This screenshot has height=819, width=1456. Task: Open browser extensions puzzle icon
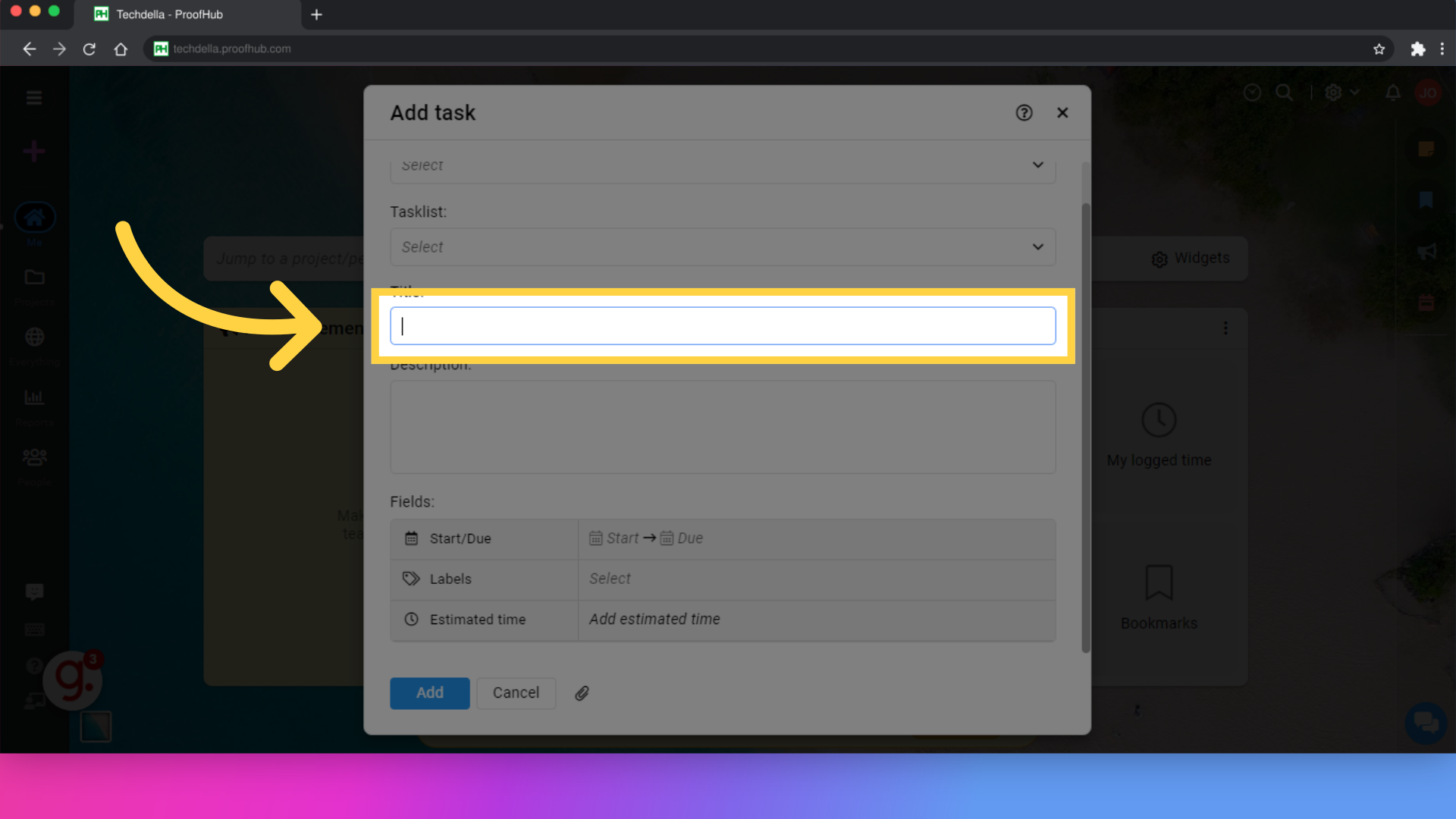click(x=1417, y=49)
